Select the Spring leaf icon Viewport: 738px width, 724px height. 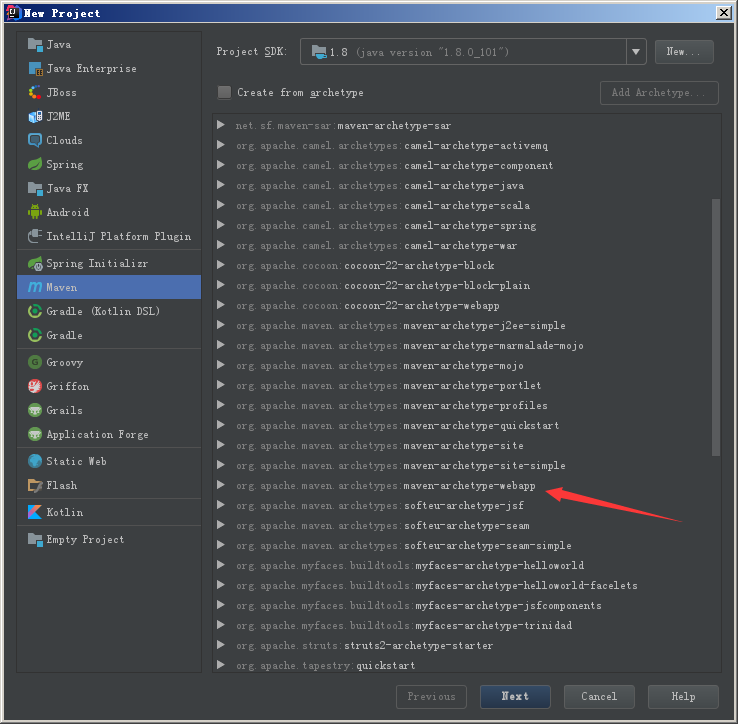(x=35, y=164)
